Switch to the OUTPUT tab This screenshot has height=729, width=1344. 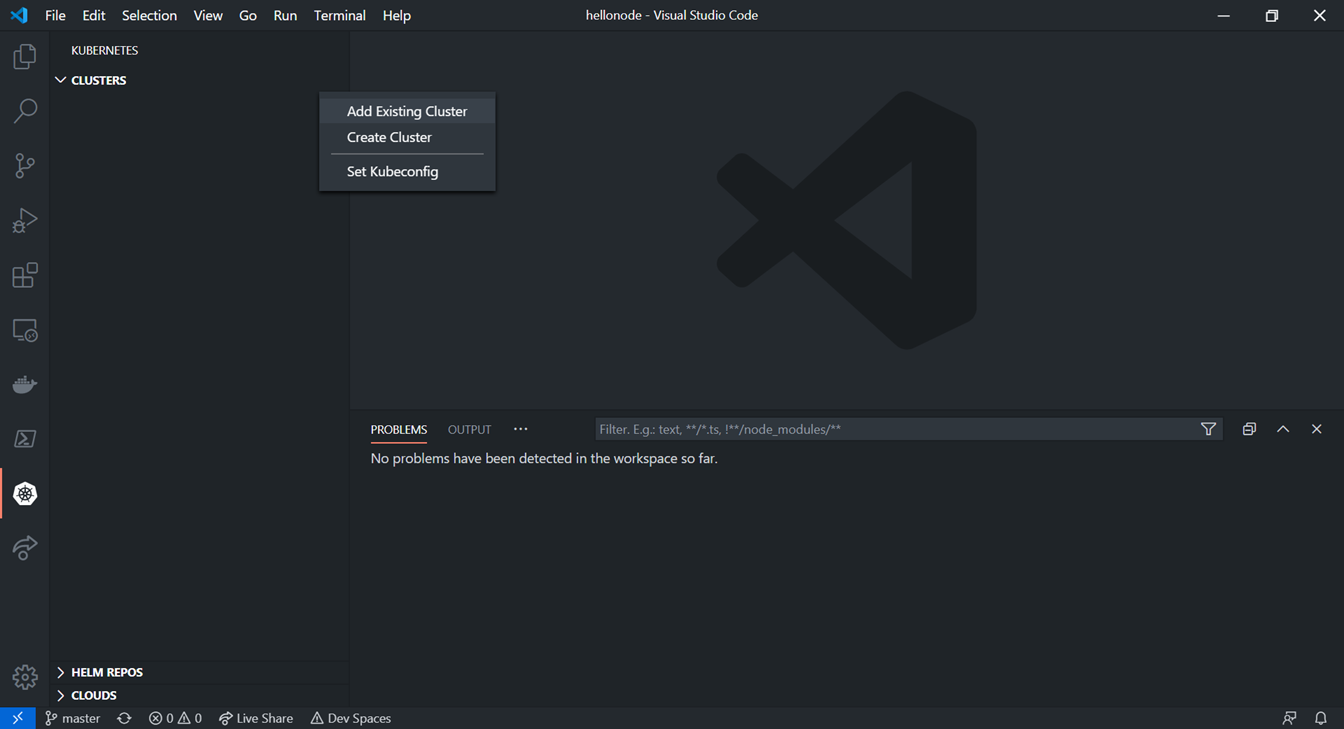(469, 429)
